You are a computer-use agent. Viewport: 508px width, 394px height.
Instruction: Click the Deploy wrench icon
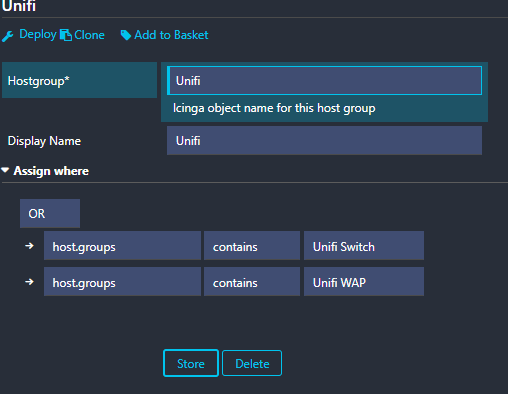(8, 36)
